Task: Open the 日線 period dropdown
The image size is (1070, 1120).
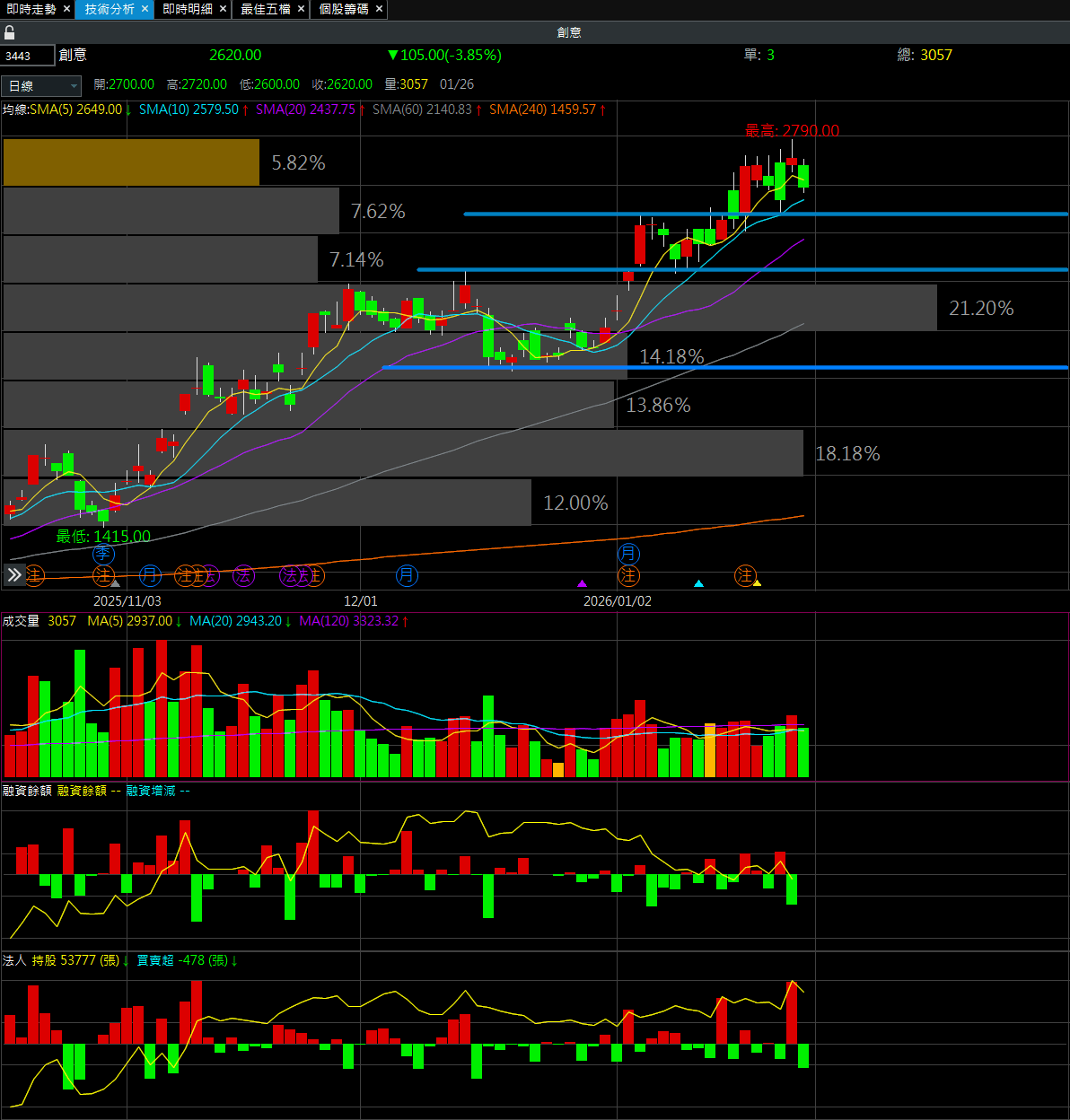Action: pyautogui.click(x=41, y=85)
